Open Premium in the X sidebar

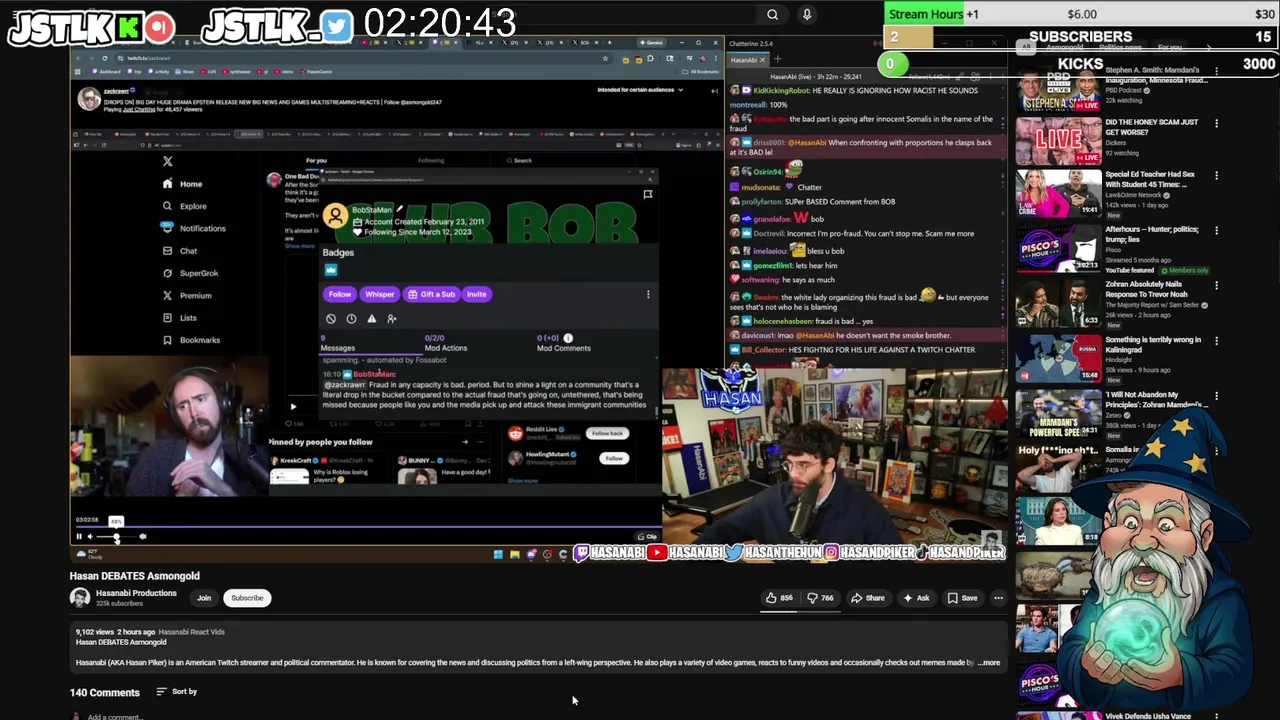pos(187,296)
